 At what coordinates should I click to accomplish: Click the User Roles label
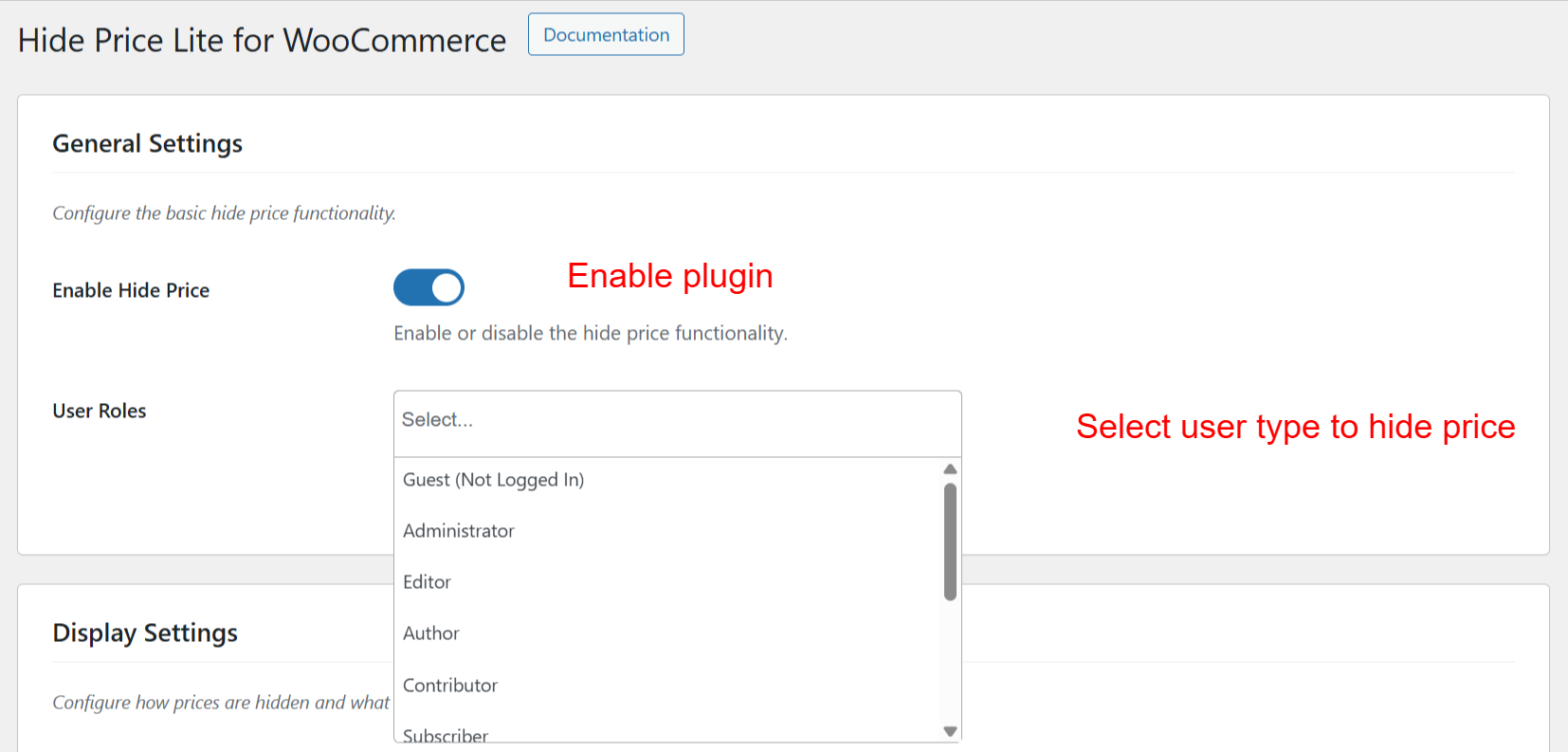100,411
